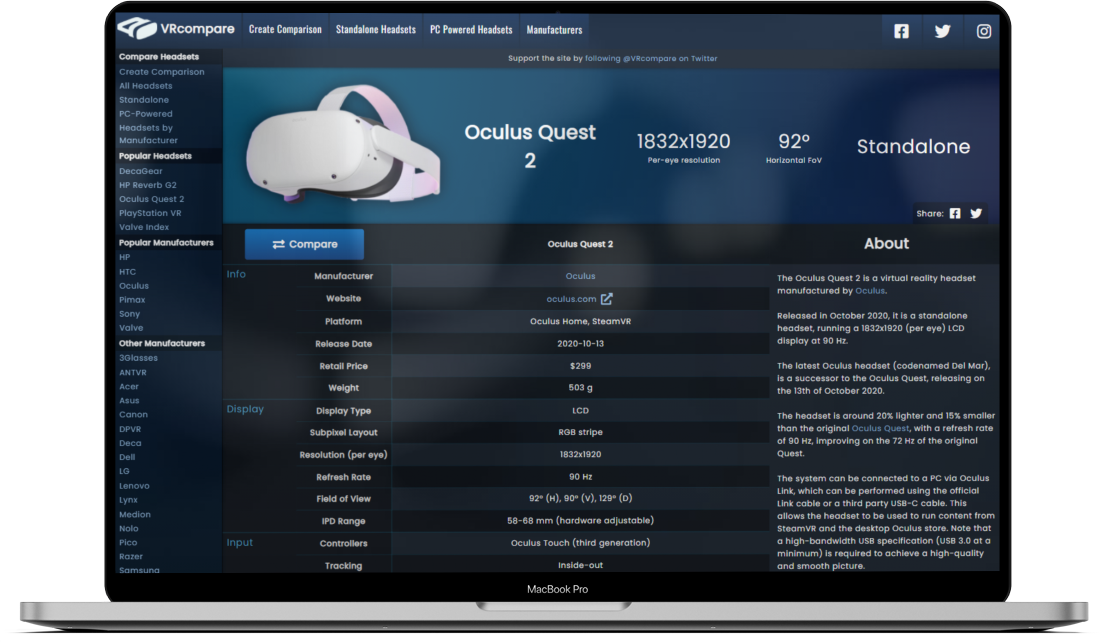Screen dimensions: 1099x642
Task: Click the blue Compare button
Action: (x=304, y=244)
